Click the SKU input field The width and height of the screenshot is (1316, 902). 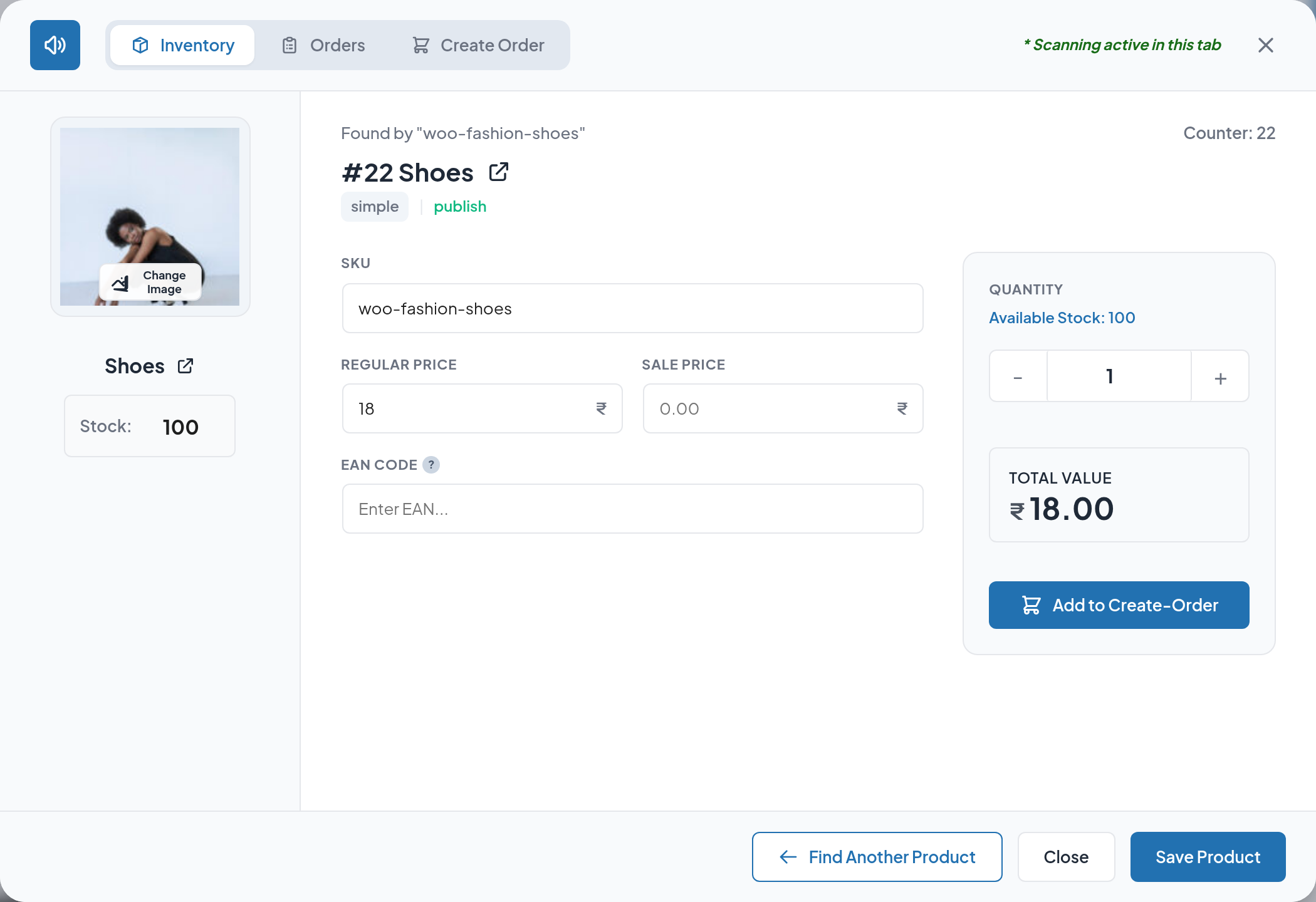click(632, 308)
